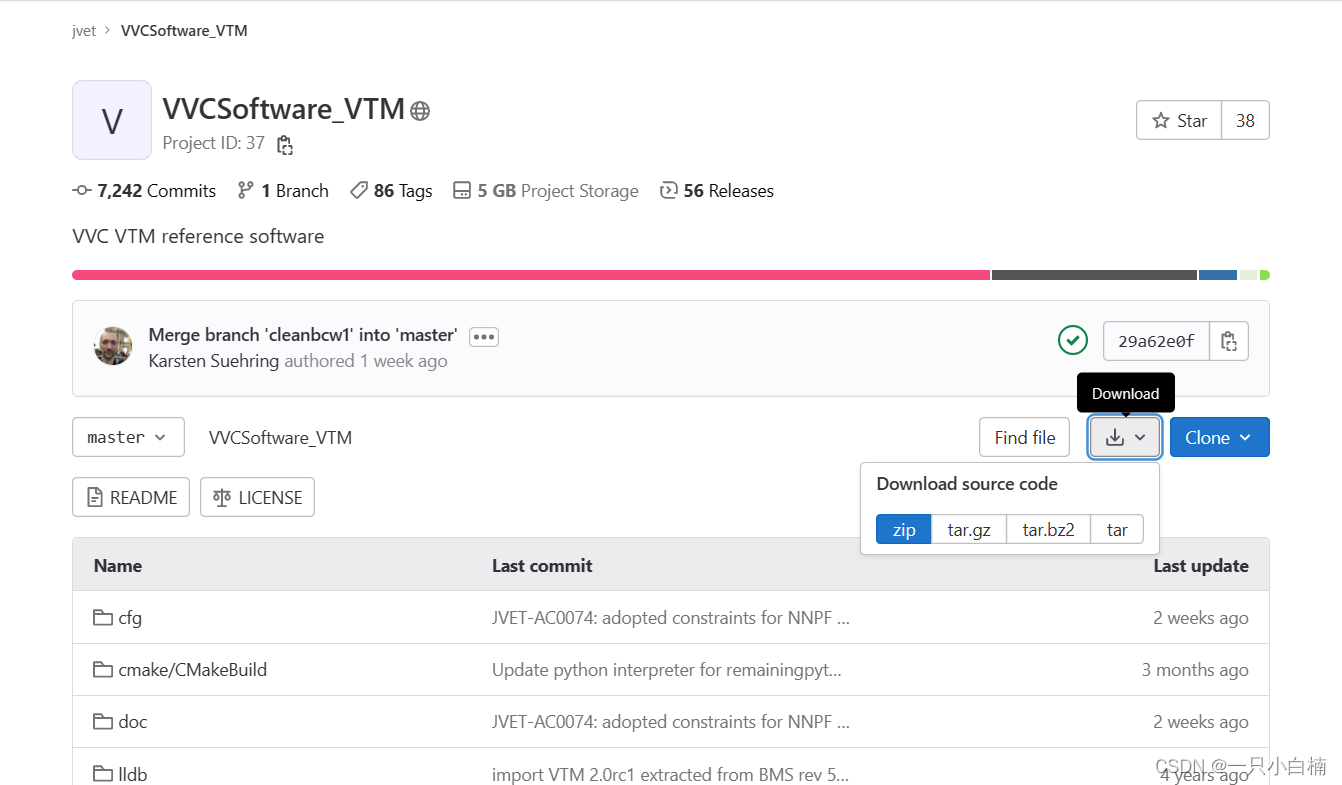Open 'Update python interpreter' commit message
This screenshot has width=1342, height=785.
tap(667, 670)
